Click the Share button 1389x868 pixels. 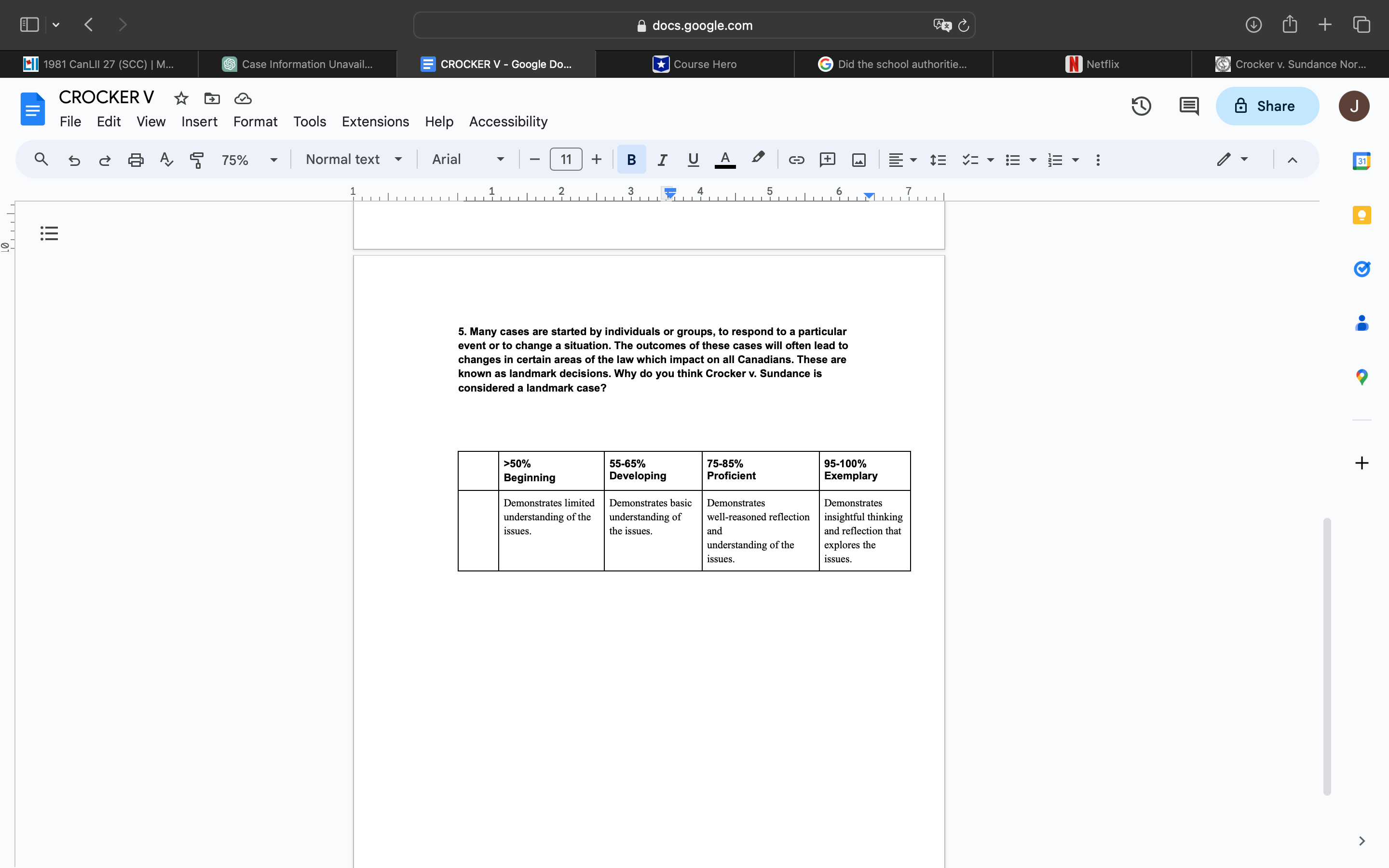1267,106
